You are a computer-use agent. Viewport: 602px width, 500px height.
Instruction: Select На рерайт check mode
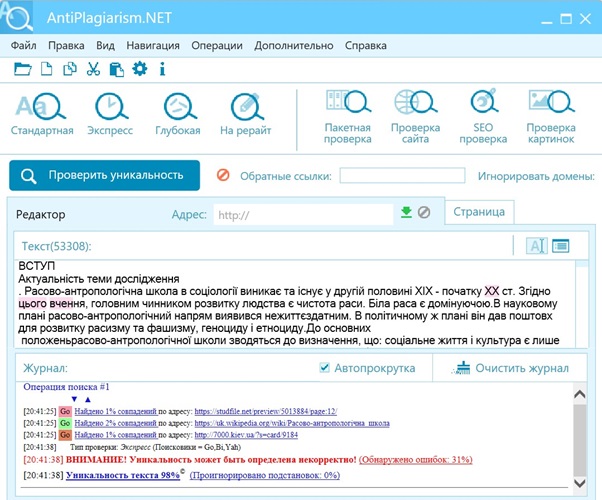tap(246, 114)
